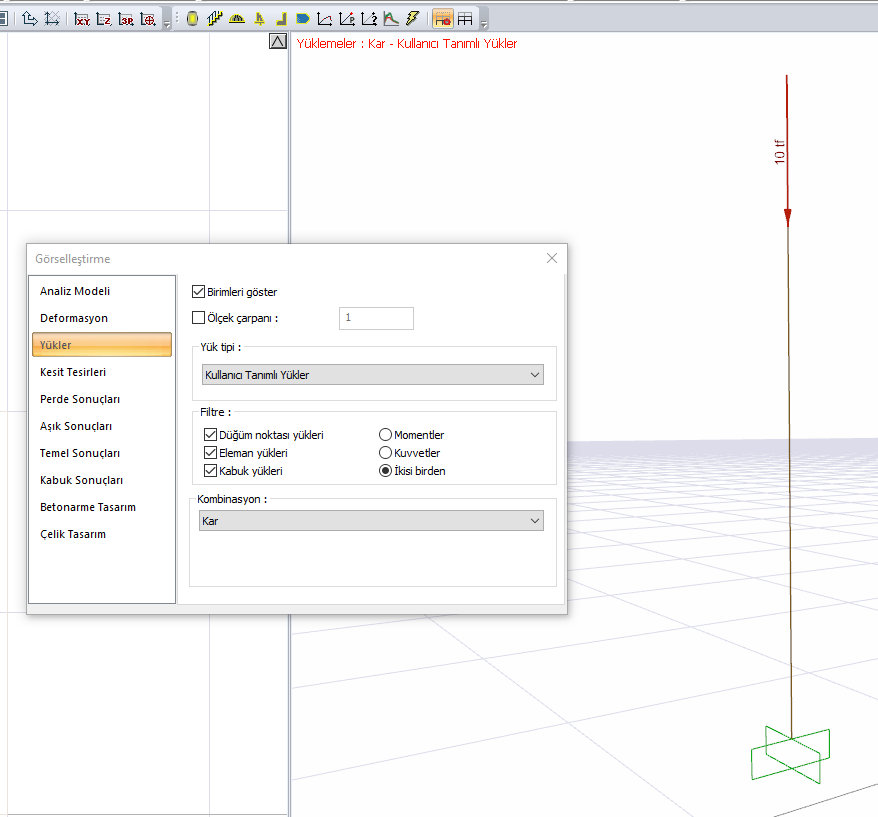
Task: Open the Kabuk Sonuçları section
Action: point(102,480)
